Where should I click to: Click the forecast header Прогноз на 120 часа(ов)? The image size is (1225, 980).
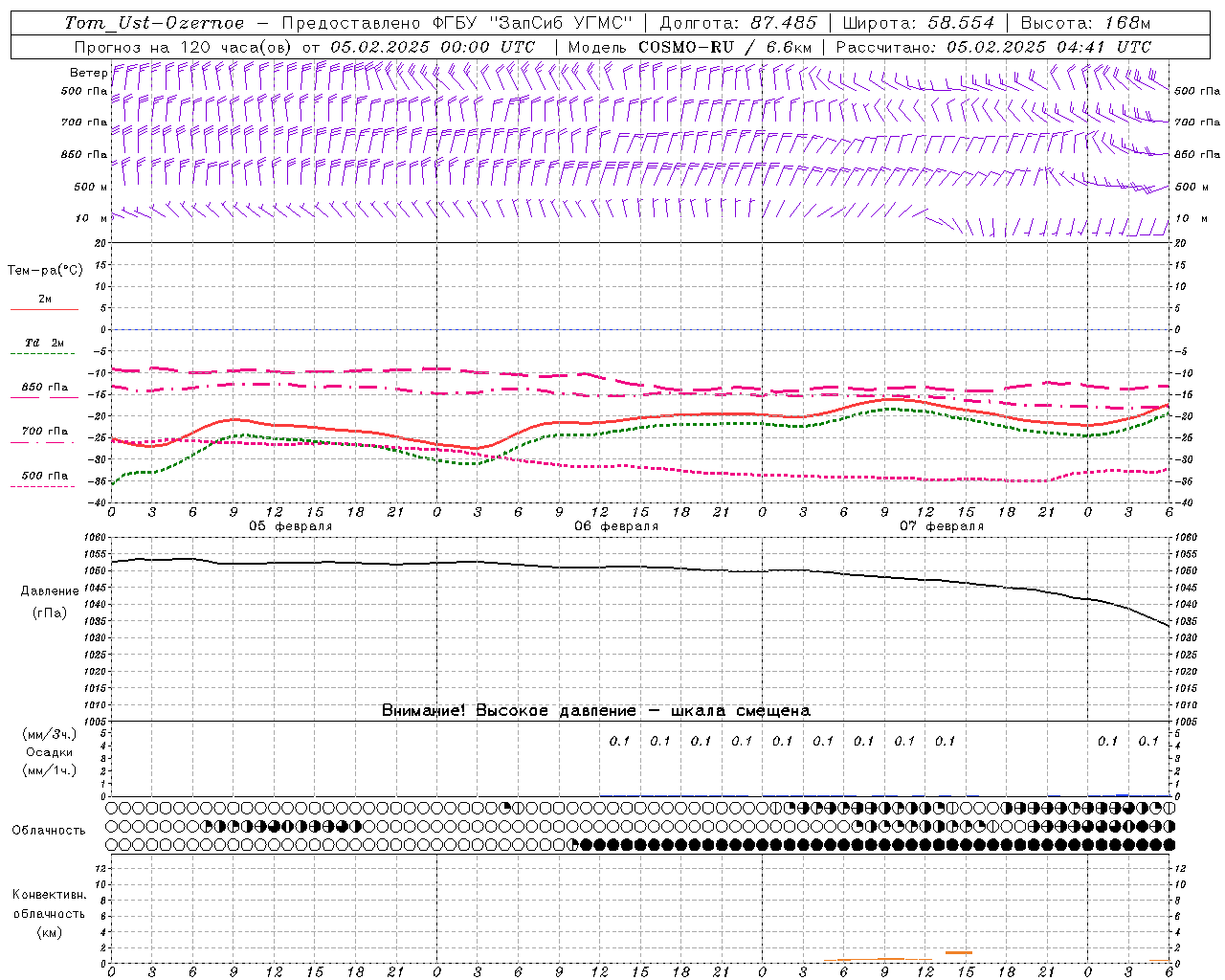click(x=185, y=47)
